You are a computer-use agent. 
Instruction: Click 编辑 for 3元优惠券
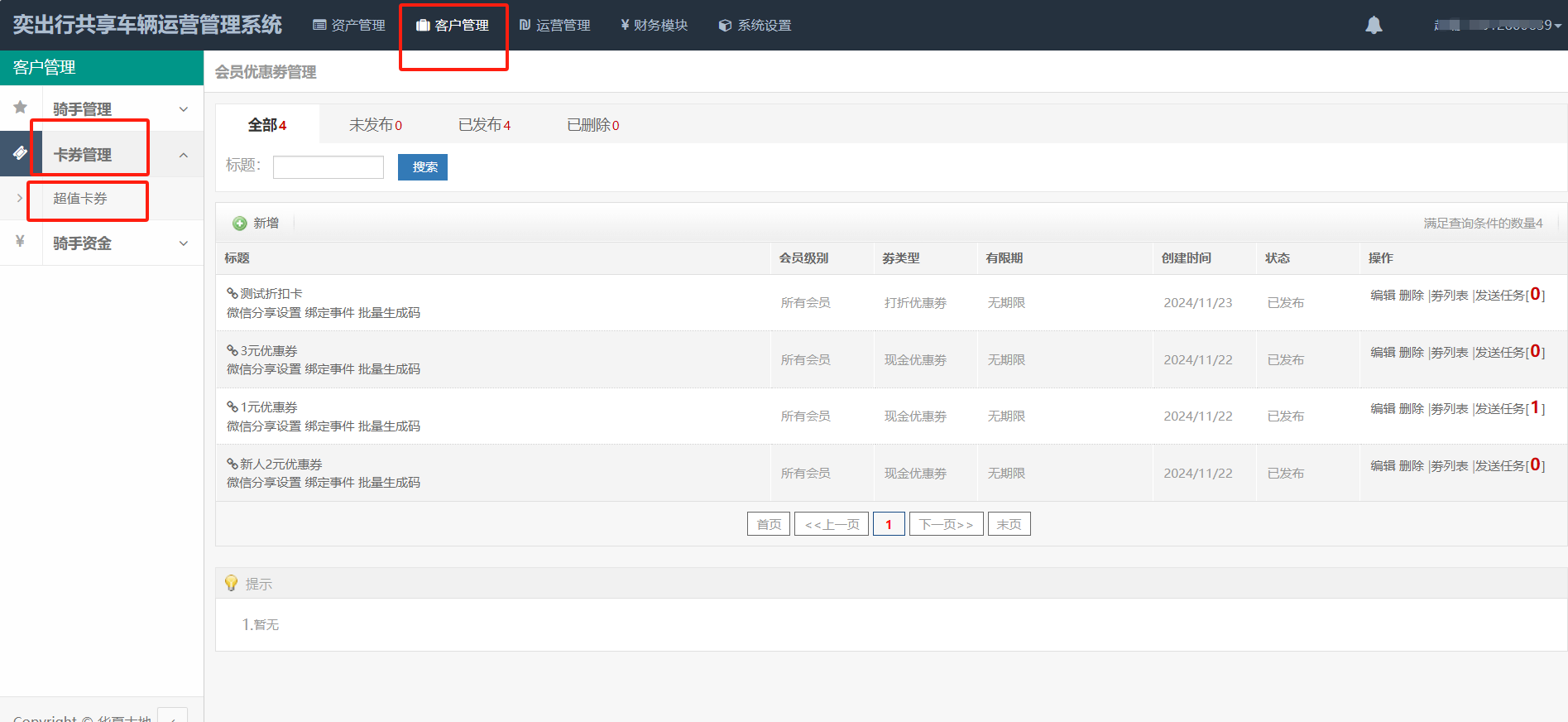pos(1383,353)
